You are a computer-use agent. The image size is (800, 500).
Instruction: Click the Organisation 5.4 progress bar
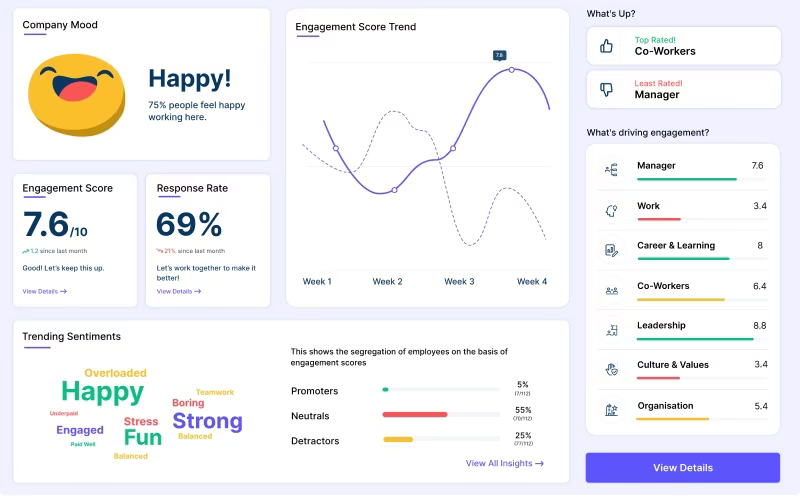pos(672,419)
